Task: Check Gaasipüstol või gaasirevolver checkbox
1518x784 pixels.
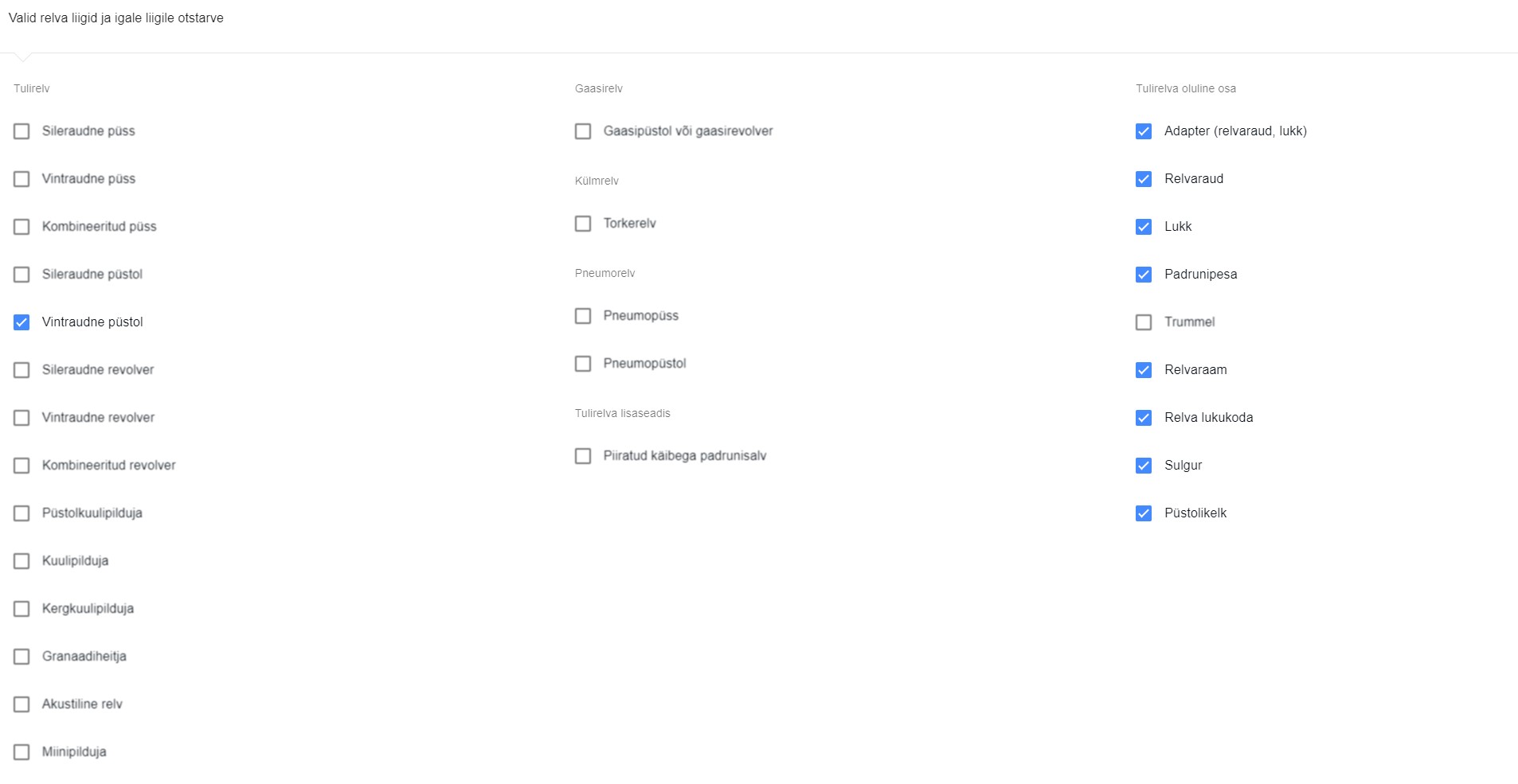Action: [583, 131]
